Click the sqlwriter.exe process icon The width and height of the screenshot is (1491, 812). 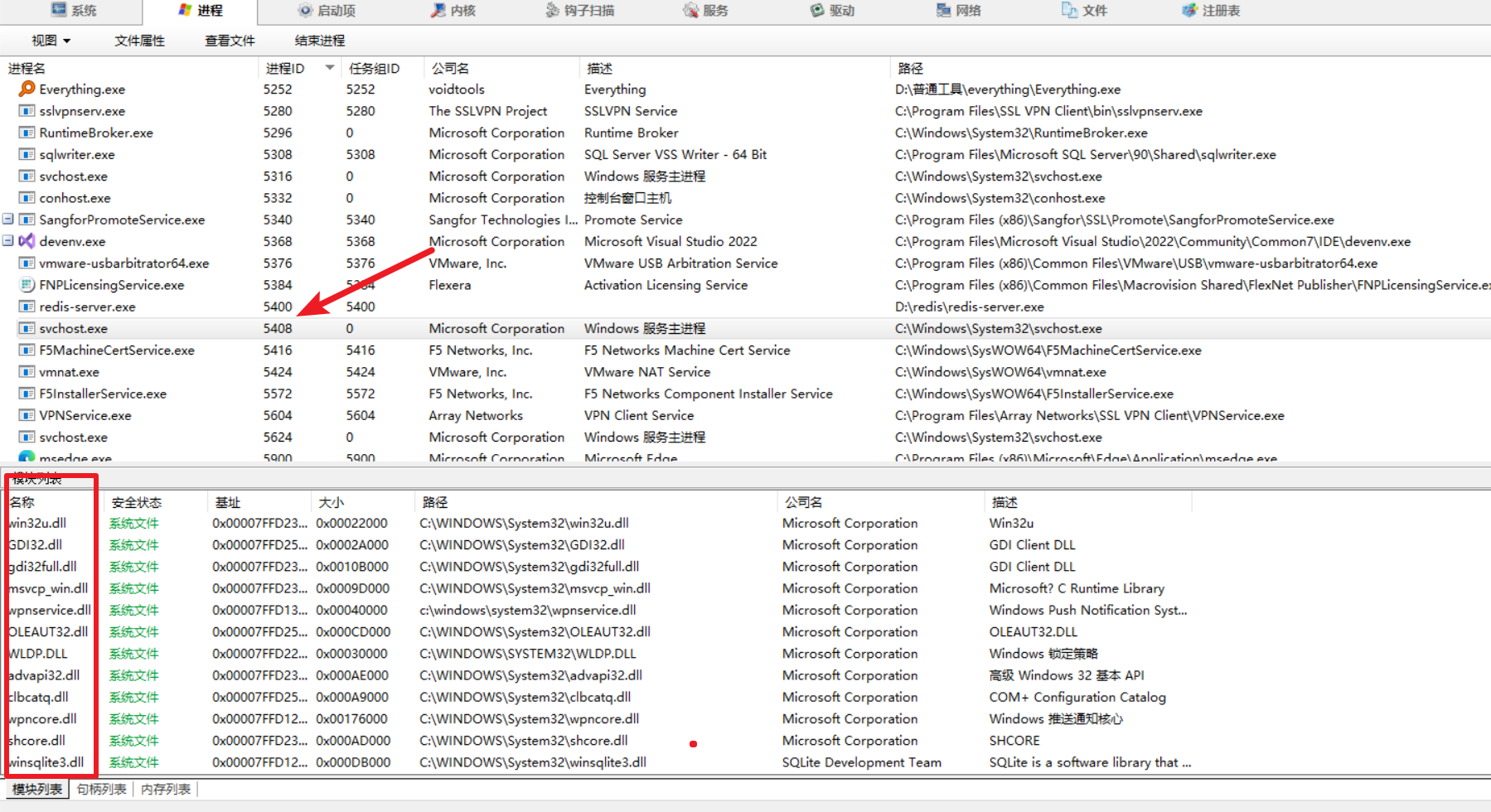click(x=27, y=154)
